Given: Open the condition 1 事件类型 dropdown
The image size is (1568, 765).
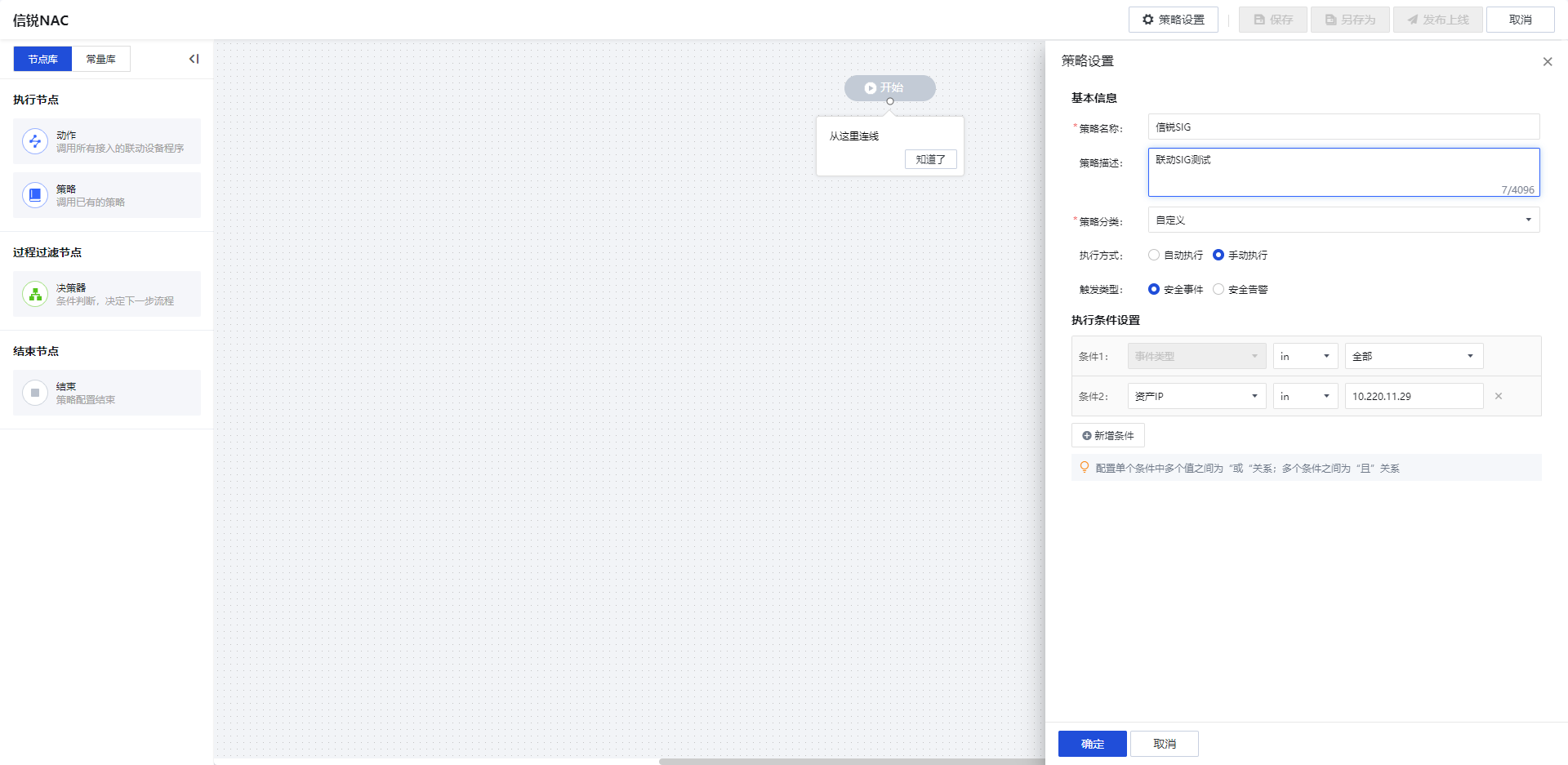Looking at the screenshot, I should click(1196, 356).
